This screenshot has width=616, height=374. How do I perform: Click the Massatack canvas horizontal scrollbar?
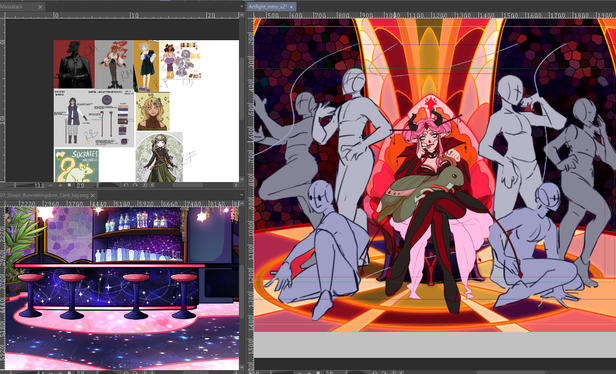188,185
